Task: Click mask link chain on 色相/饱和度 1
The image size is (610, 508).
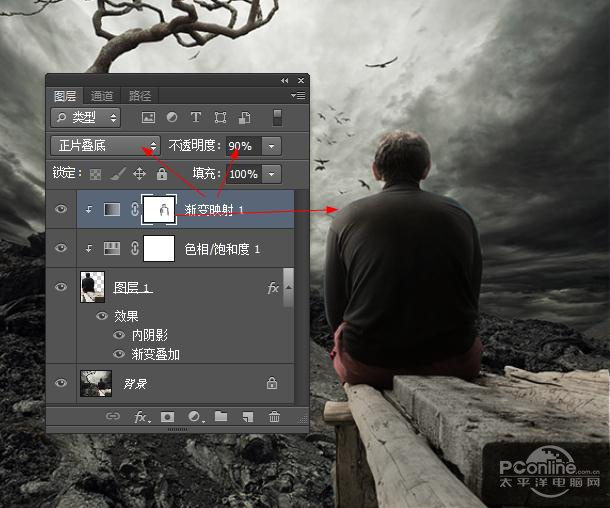Action: pyautogui.click(x=135, y=248)
